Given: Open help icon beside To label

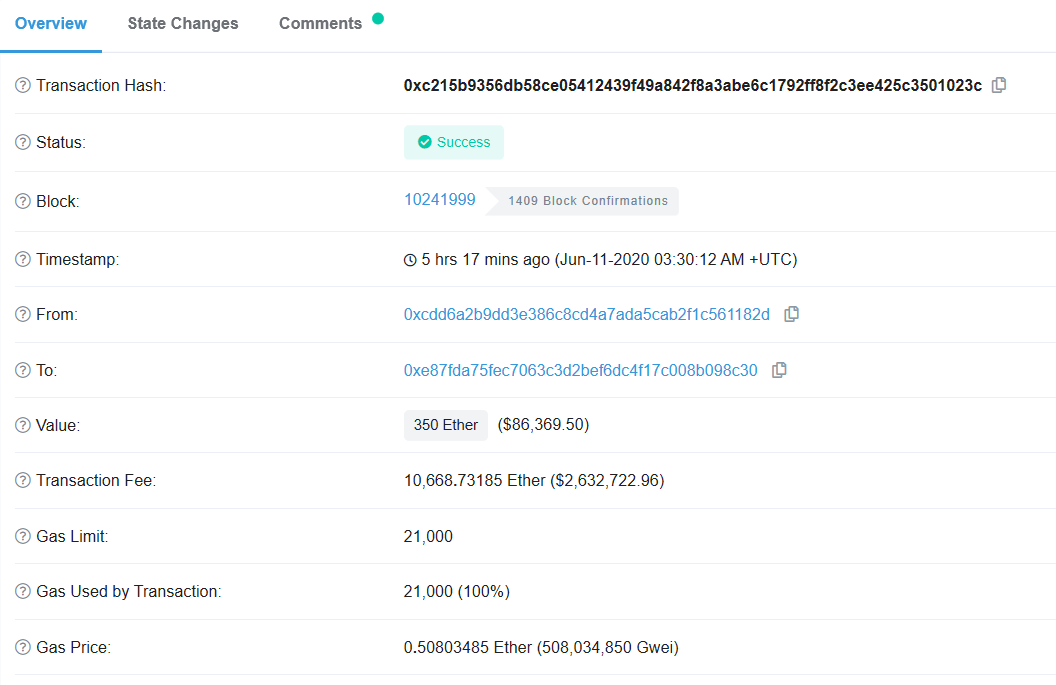Looking at the screenshot, I should tap(23, 370).
